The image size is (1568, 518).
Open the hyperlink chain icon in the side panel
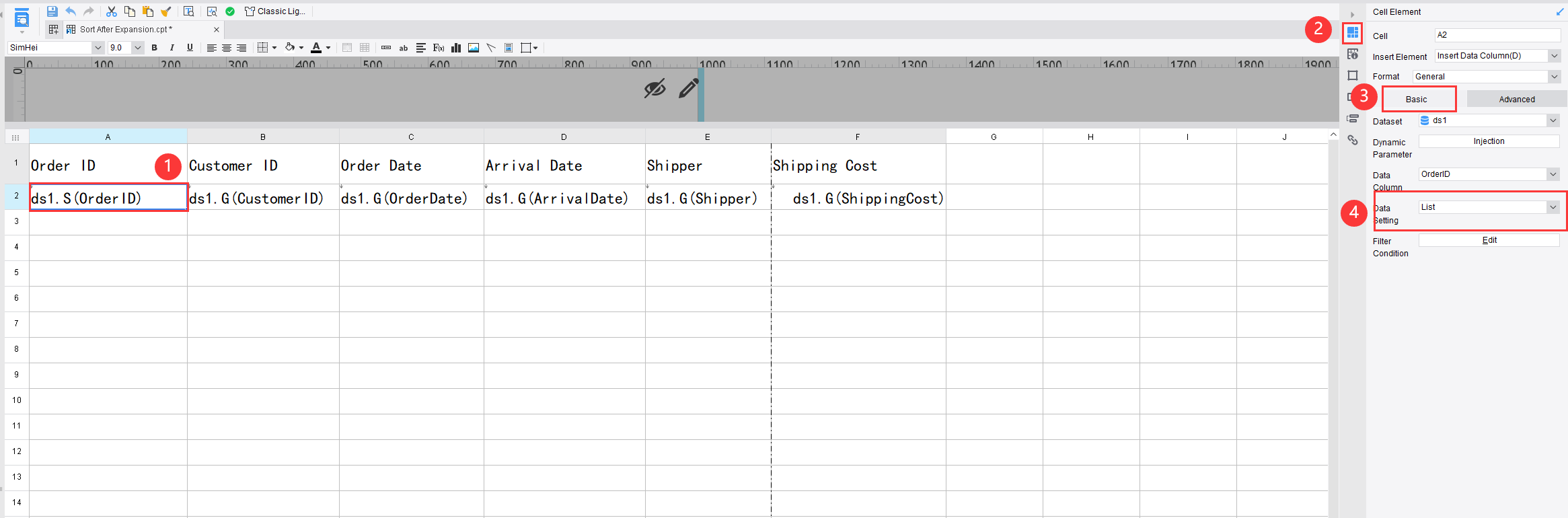click(1353, 140)
